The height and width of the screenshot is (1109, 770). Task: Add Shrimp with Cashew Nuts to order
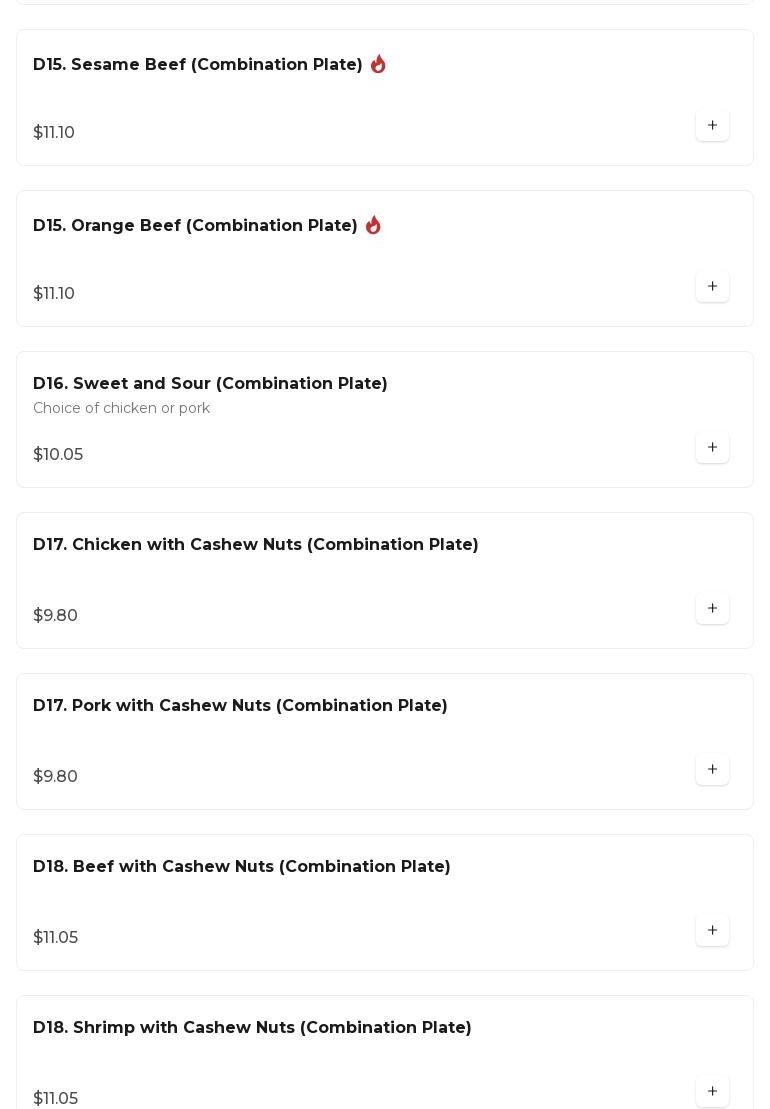click(x=712, y=1091)
